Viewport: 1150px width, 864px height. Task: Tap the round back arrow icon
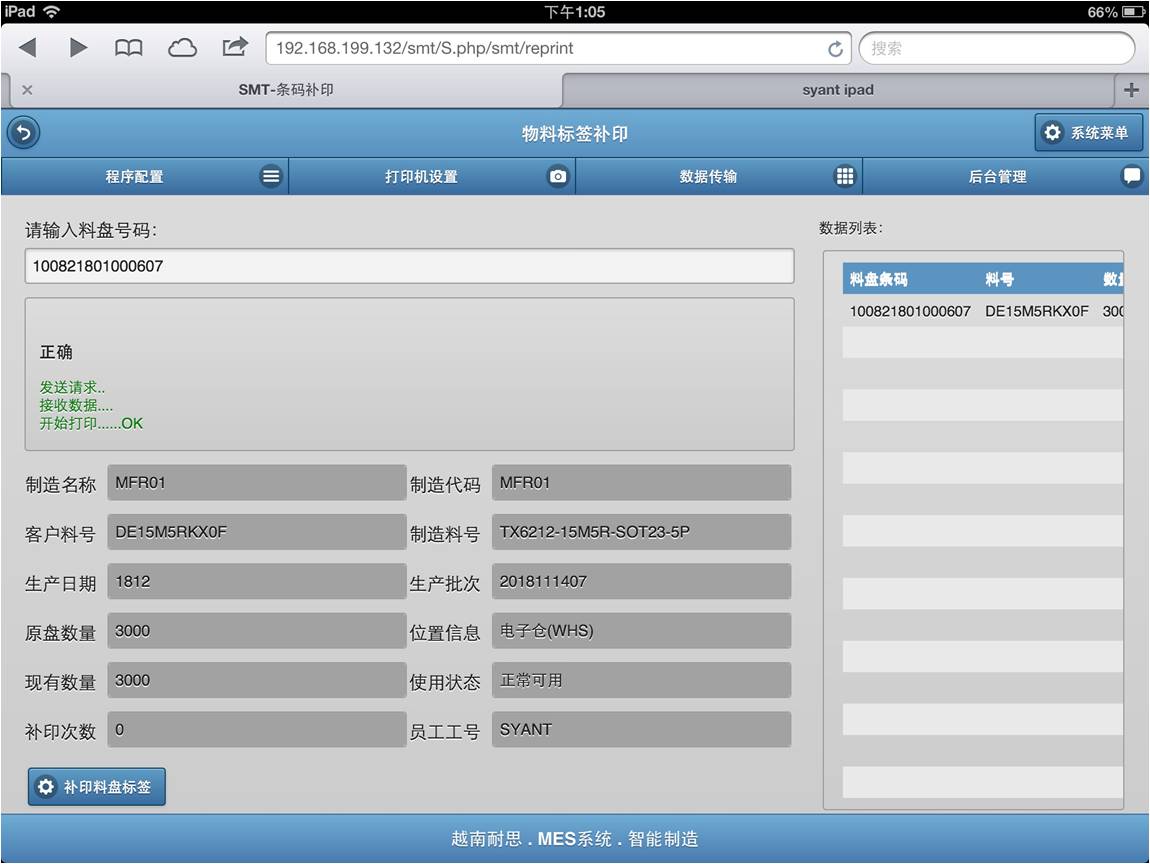pos(23,133)
